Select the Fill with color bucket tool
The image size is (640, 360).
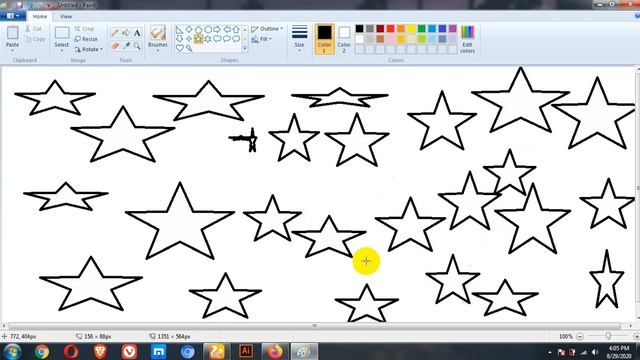126,33
